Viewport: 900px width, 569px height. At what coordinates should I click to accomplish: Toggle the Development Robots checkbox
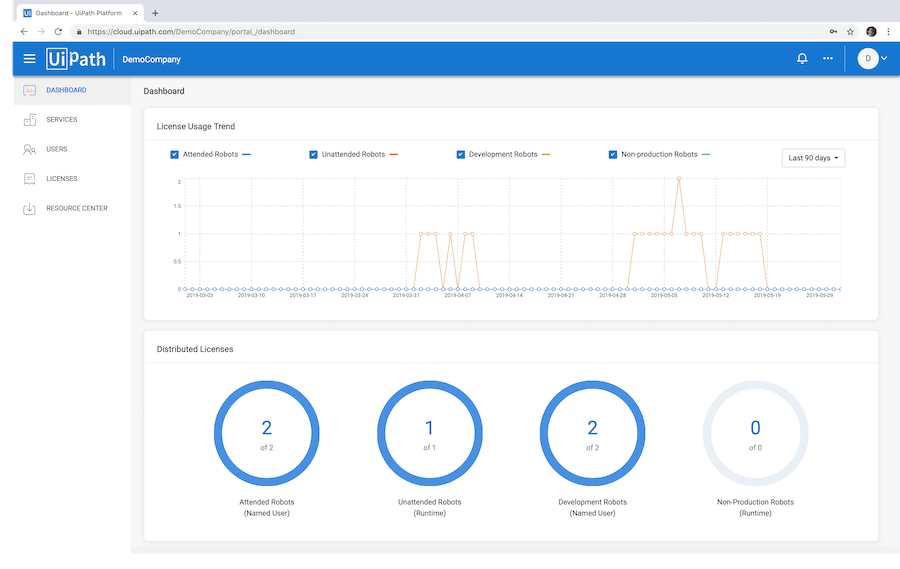460,154
